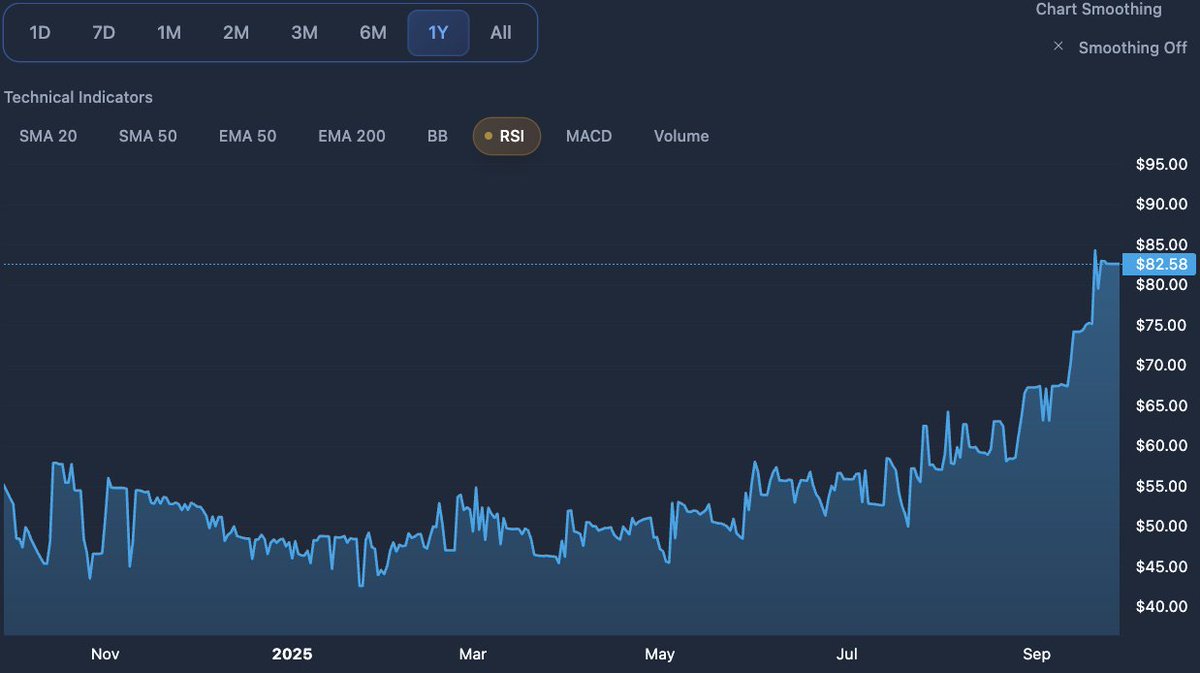
Task: Choose the 6M view
Action: pyautogui.click(x=372, y=32)
